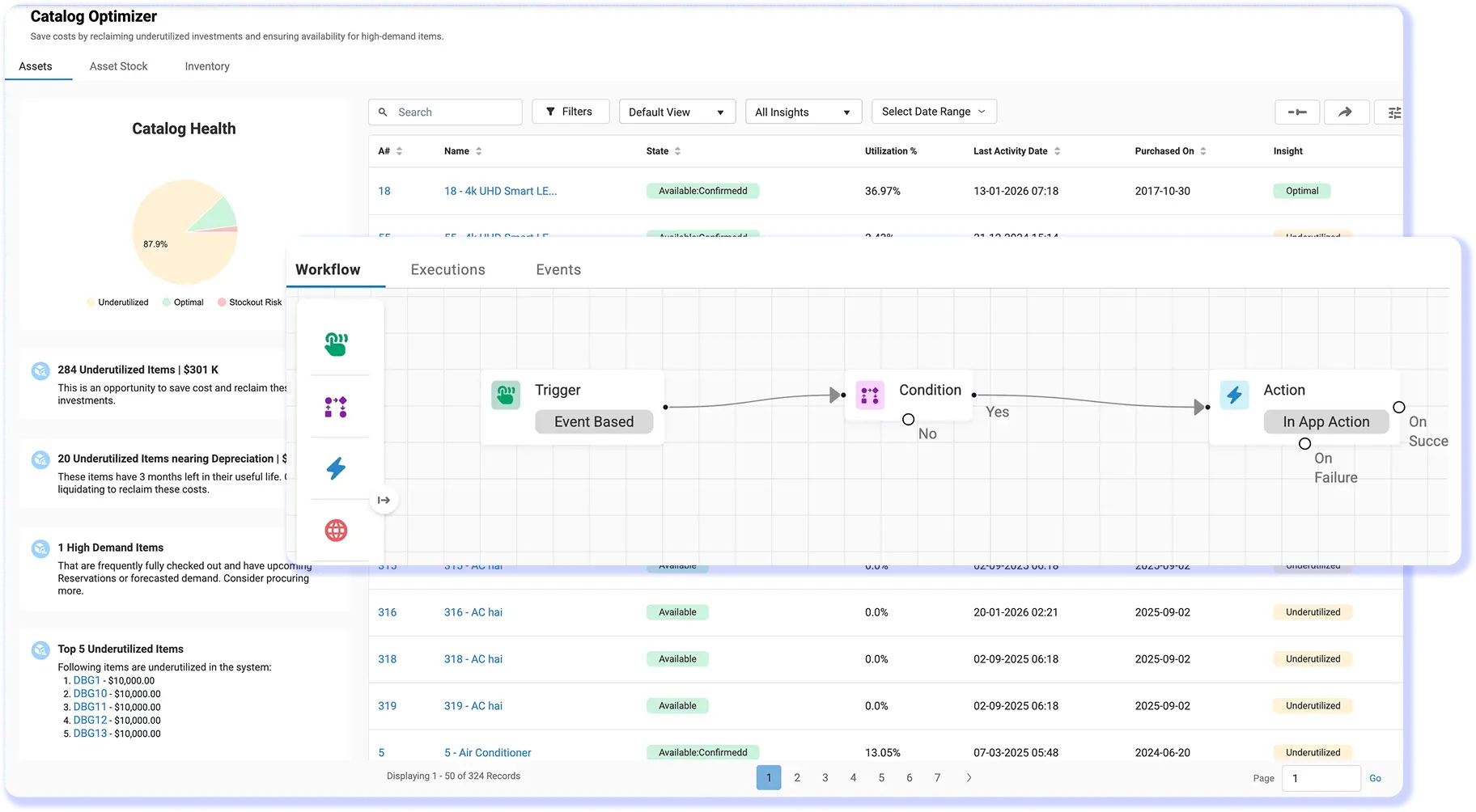The image size is (1476, 812).
Task: Click the nearing Depreciation insight icon
Action: coord(40,460)
